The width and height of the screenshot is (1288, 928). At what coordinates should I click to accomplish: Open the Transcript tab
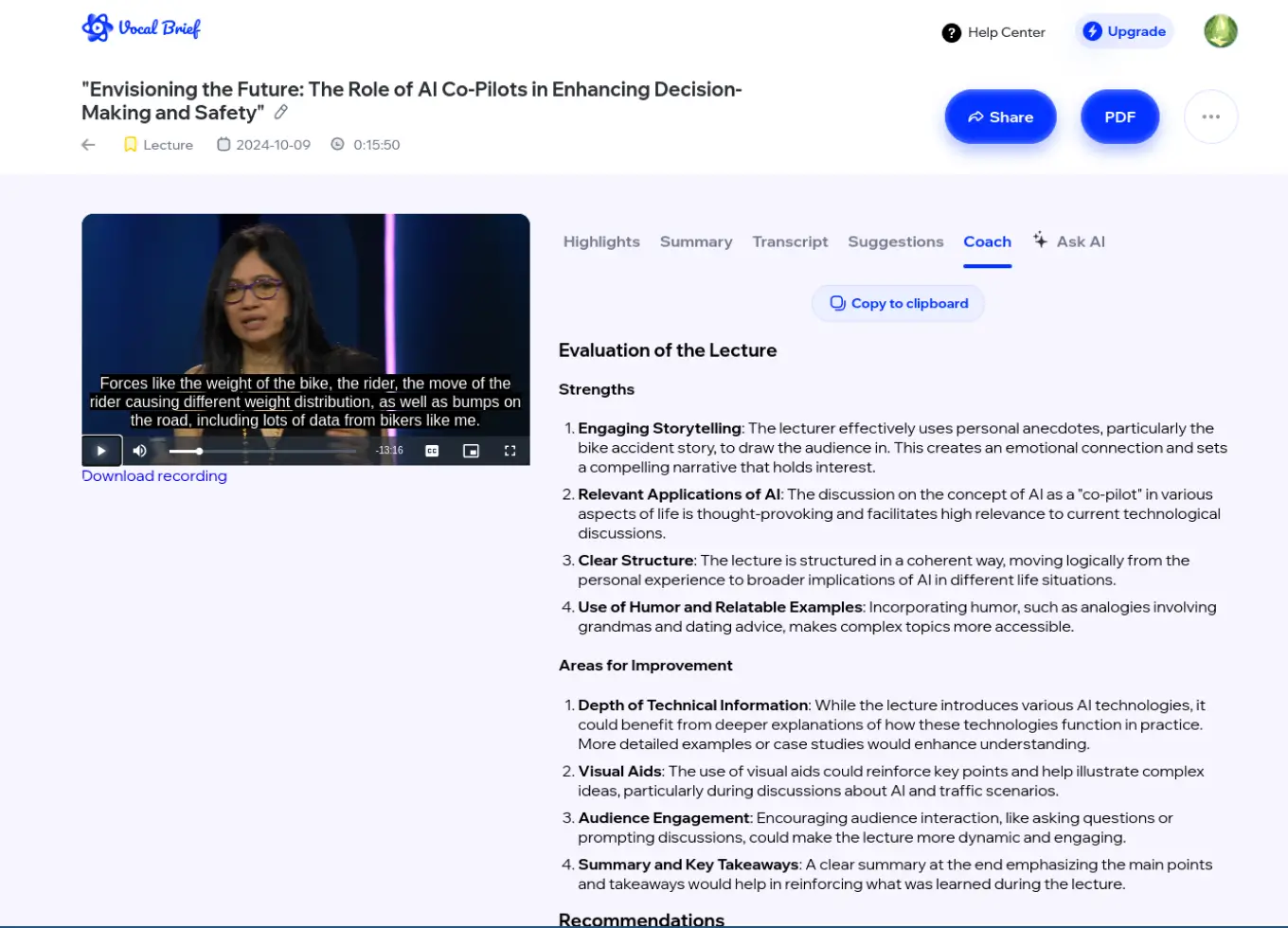pyautogui.click(x=790, y=242)
